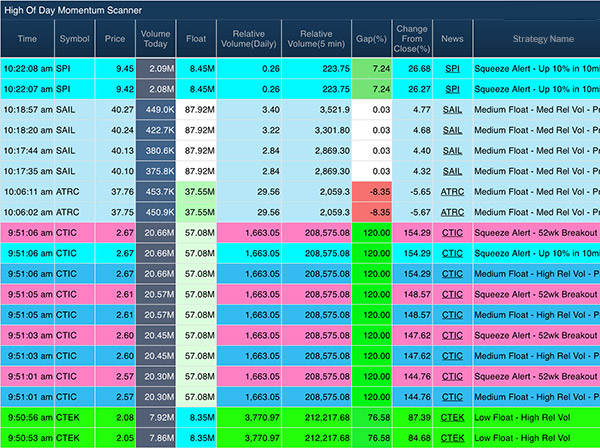Open CTIC news link in 9:51:06 Medium Float row
The image size is (600, 448).
(452, 274)
